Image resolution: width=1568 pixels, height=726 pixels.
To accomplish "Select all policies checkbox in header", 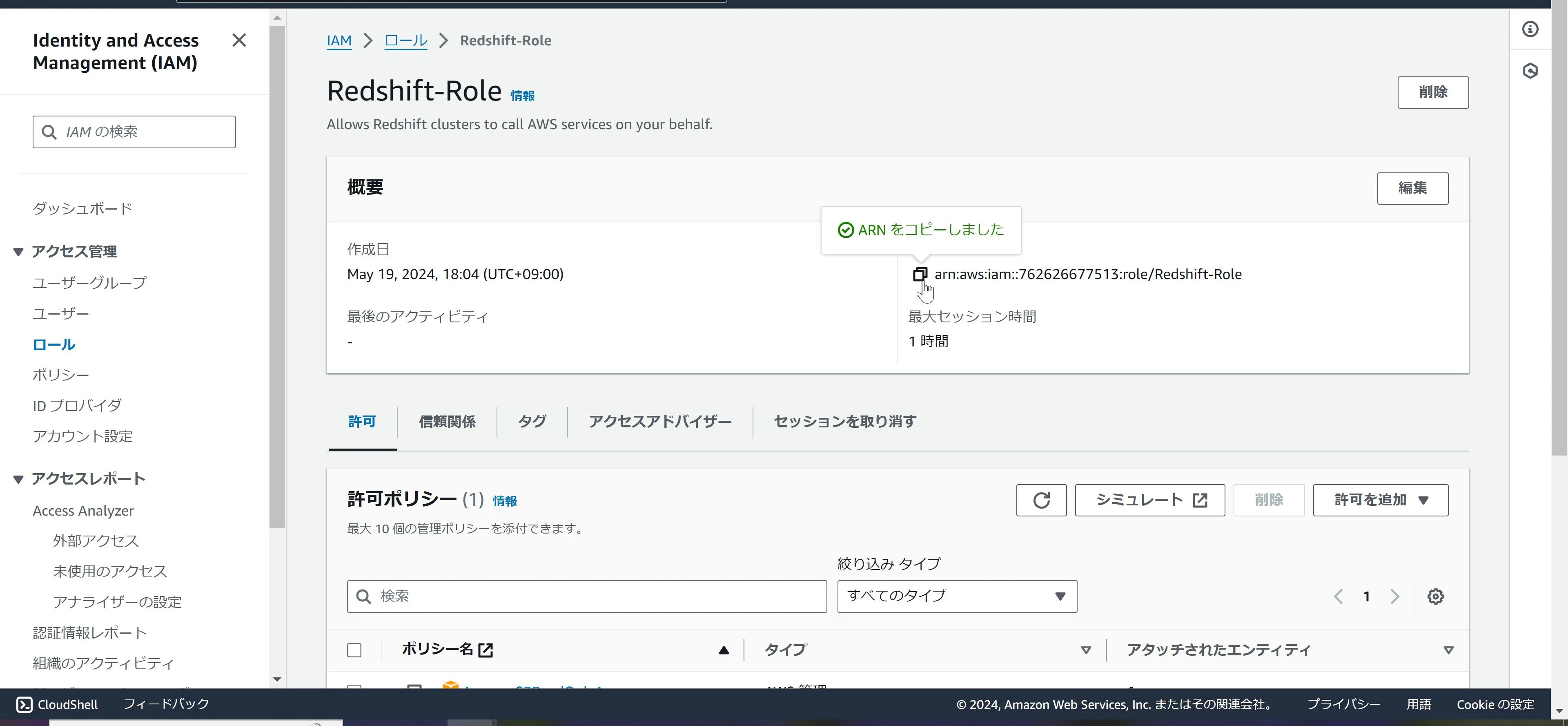I will click(354, 650).
